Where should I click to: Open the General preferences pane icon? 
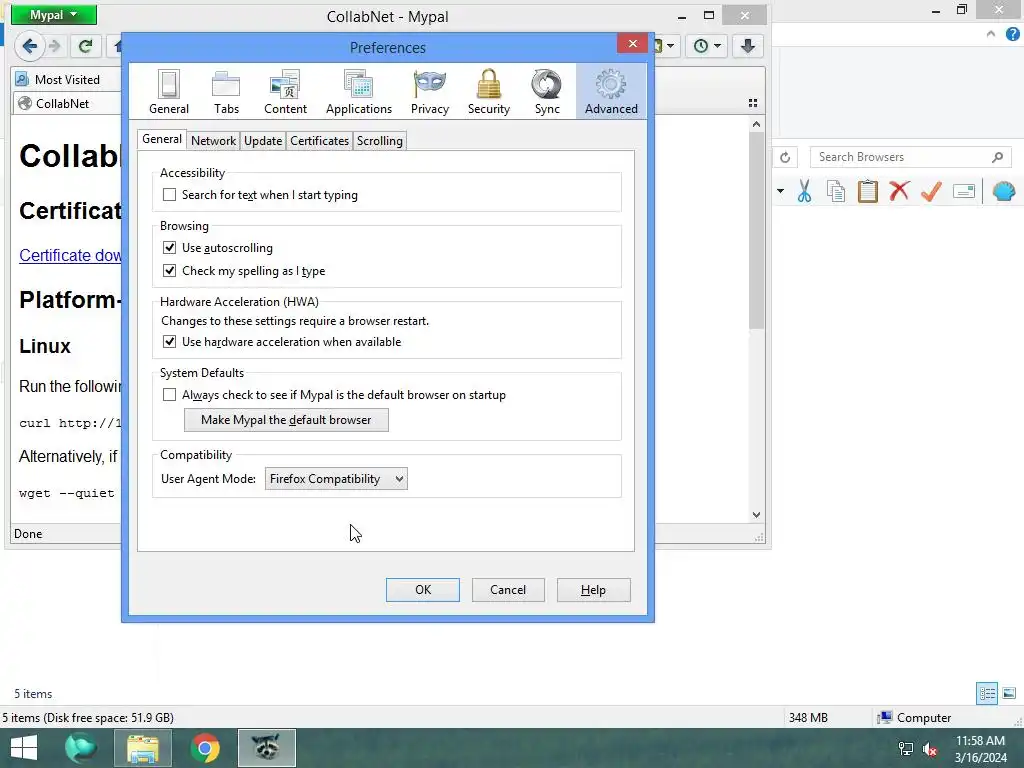tap(168, 92)
